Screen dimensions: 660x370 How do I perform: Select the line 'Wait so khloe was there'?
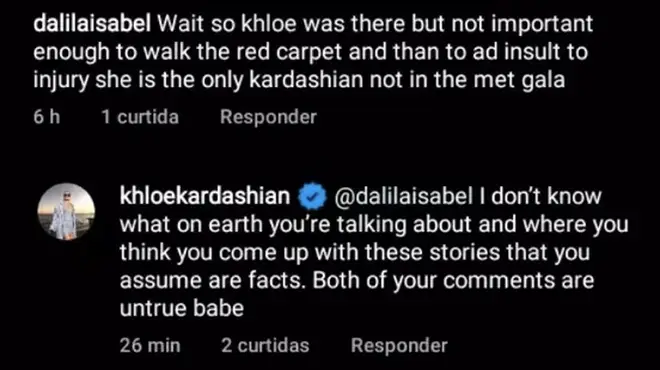tap(313, 24)
